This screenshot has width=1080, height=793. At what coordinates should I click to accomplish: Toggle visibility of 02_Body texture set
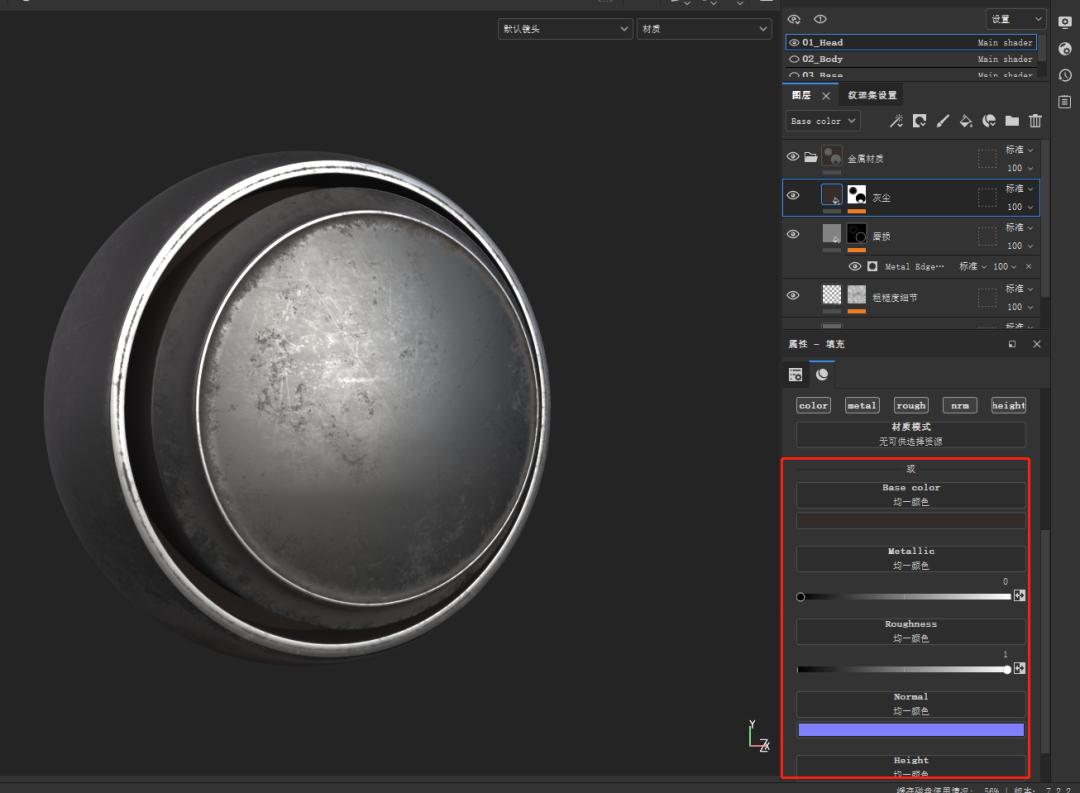tap(794, 59)
